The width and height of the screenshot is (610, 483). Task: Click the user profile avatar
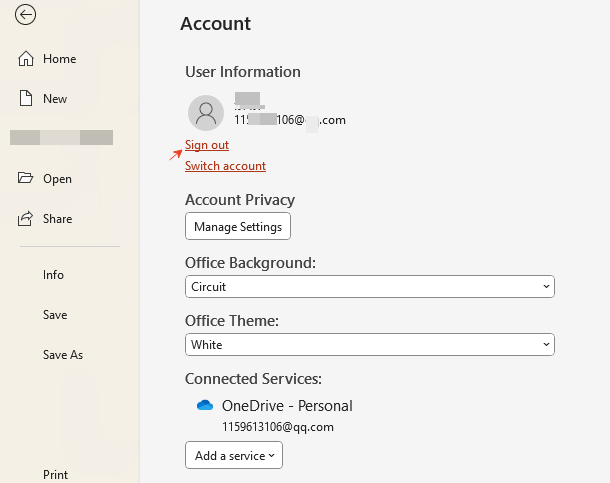[206, 113]
